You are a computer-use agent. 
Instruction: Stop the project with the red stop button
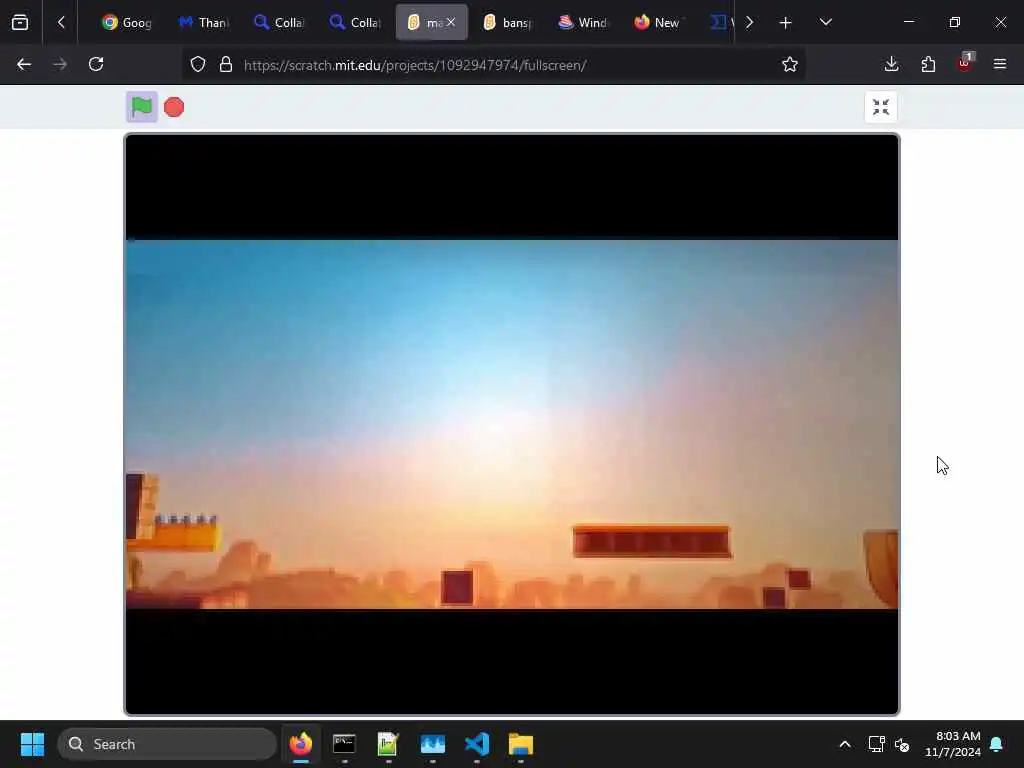174,107
